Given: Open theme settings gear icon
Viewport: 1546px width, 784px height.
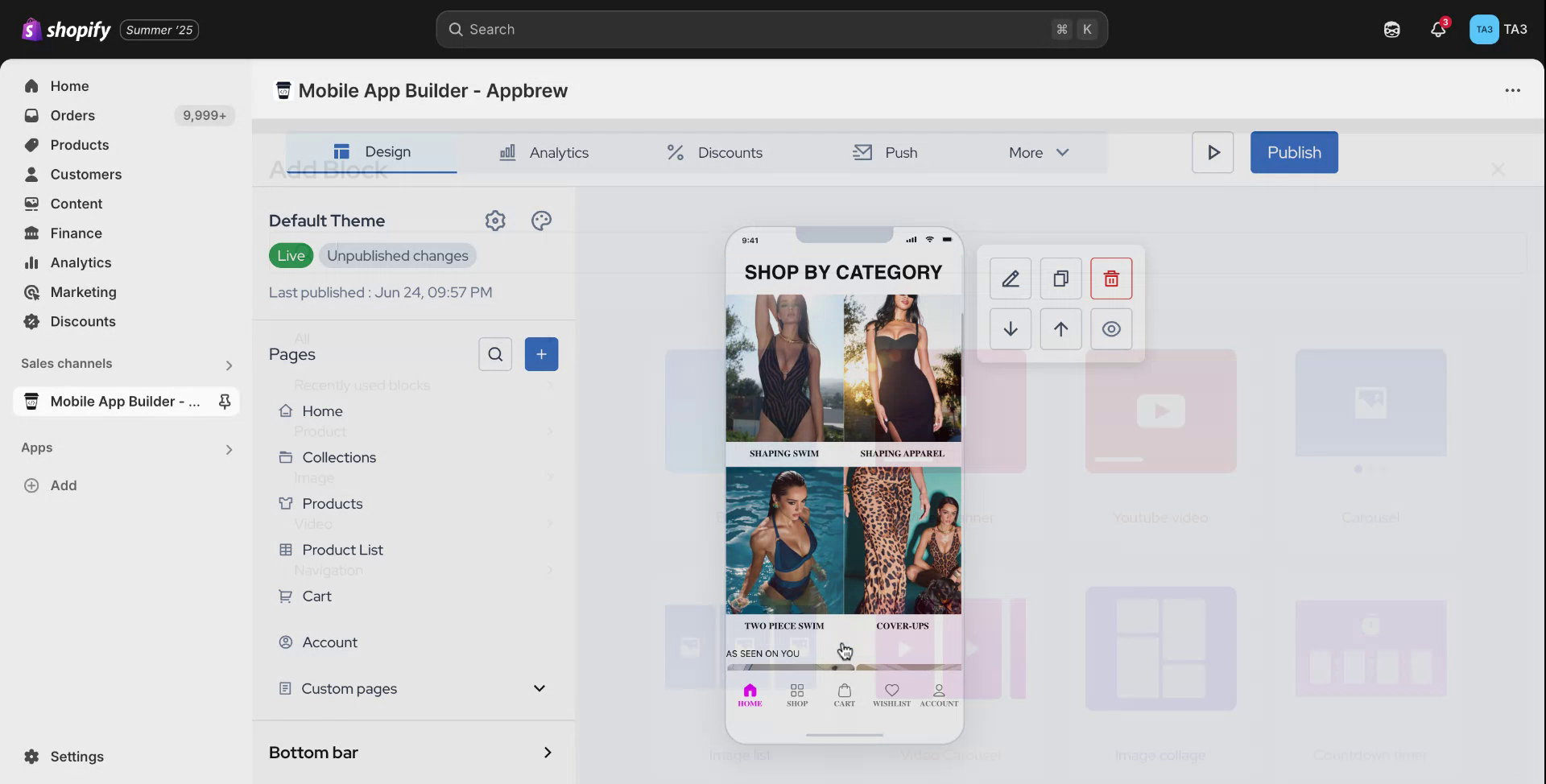Looking at the screenshot, I should 495,221.
